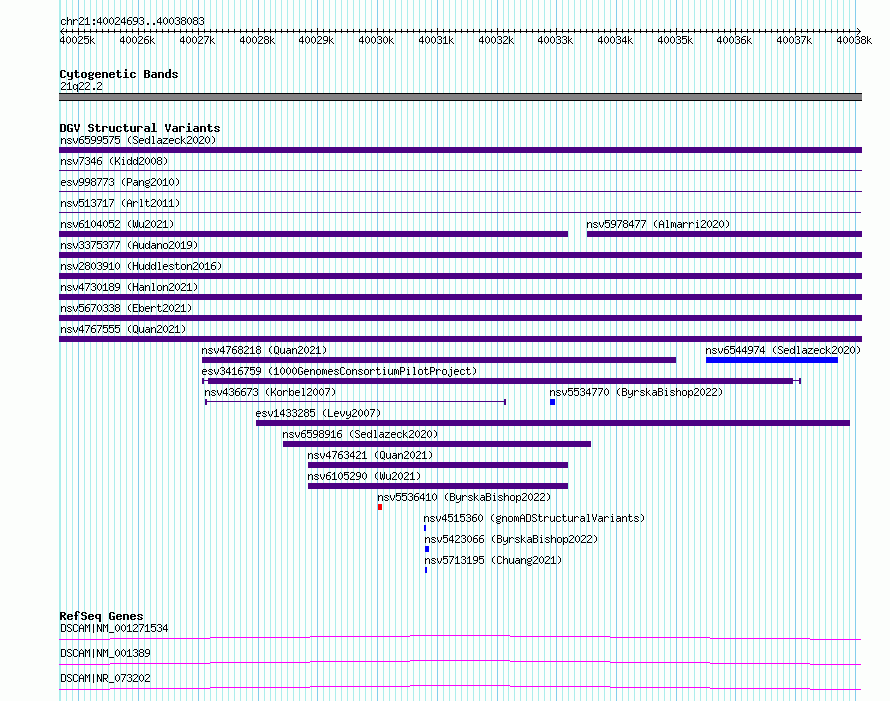The width and height of the screenshot is (890, 701).
Task: Open the nsv513717 (Arlt2011) variant label
Action: pos(120,203)
